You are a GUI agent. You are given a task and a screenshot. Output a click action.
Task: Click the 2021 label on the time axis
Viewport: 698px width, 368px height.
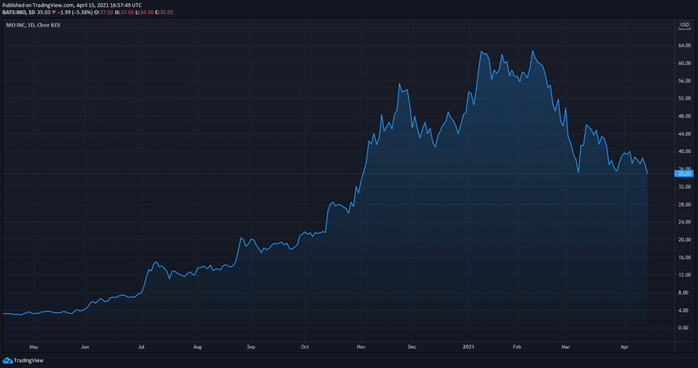[x=468, y=347]
